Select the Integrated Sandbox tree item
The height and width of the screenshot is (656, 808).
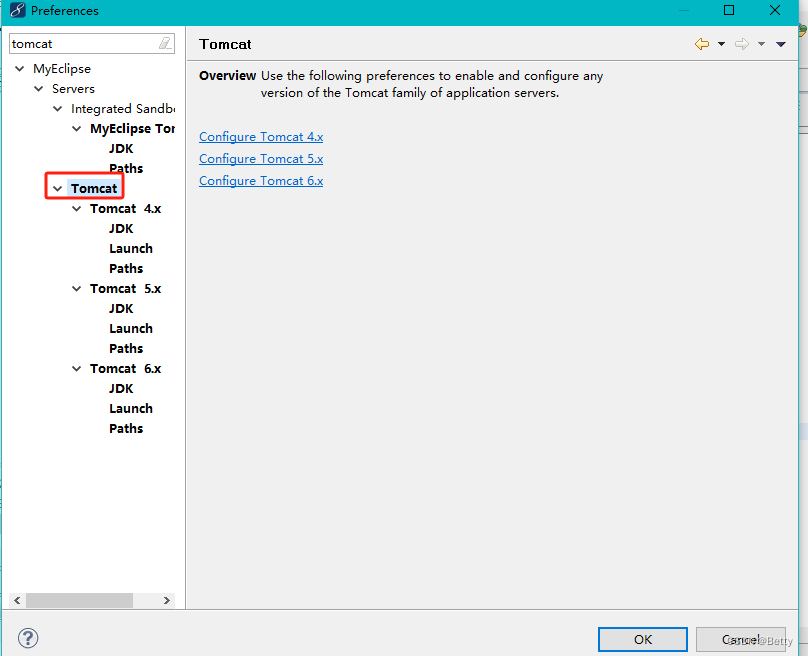(123, 109)
